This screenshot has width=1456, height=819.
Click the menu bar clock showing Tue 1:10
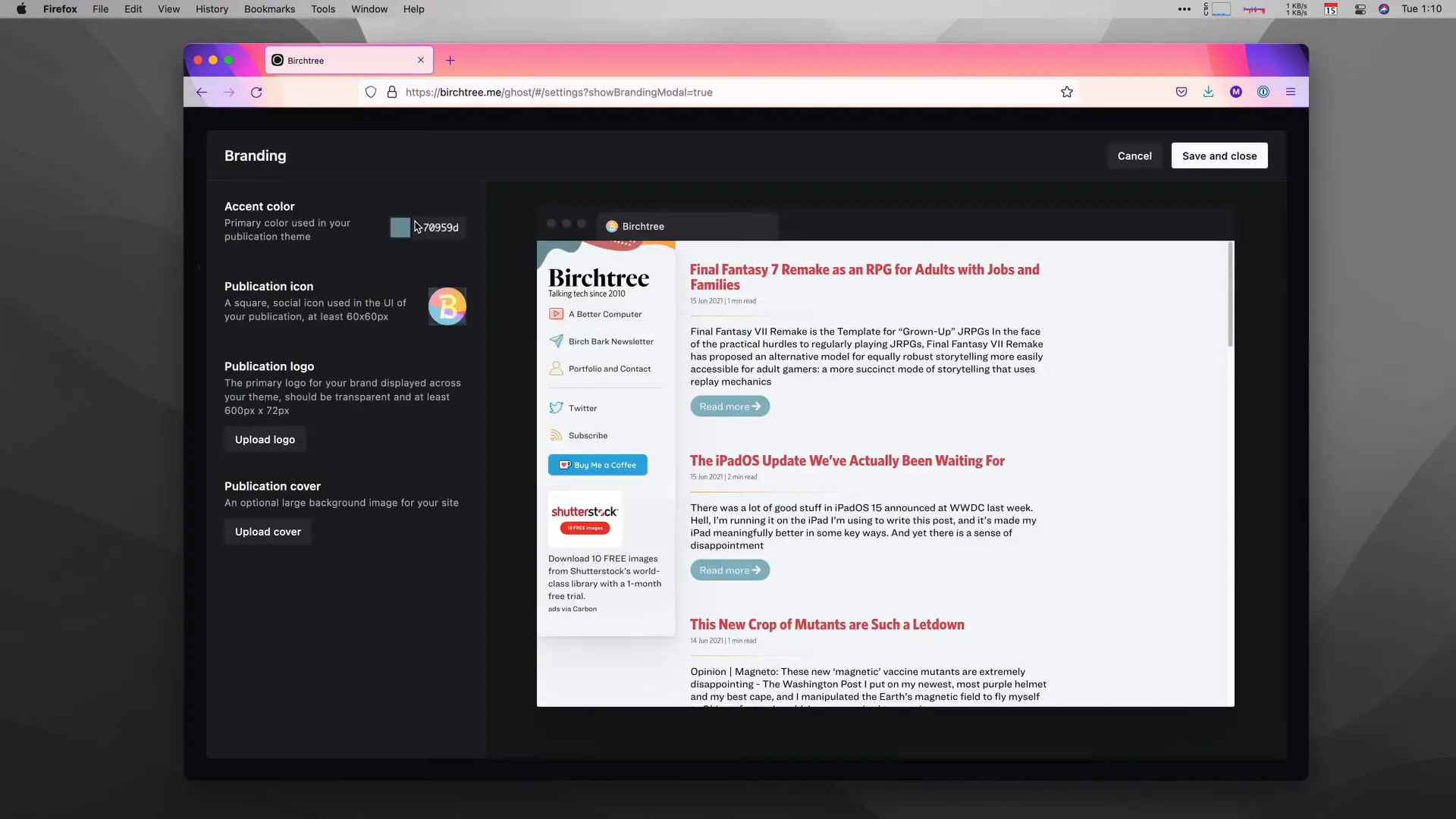tap(1421, 9)
